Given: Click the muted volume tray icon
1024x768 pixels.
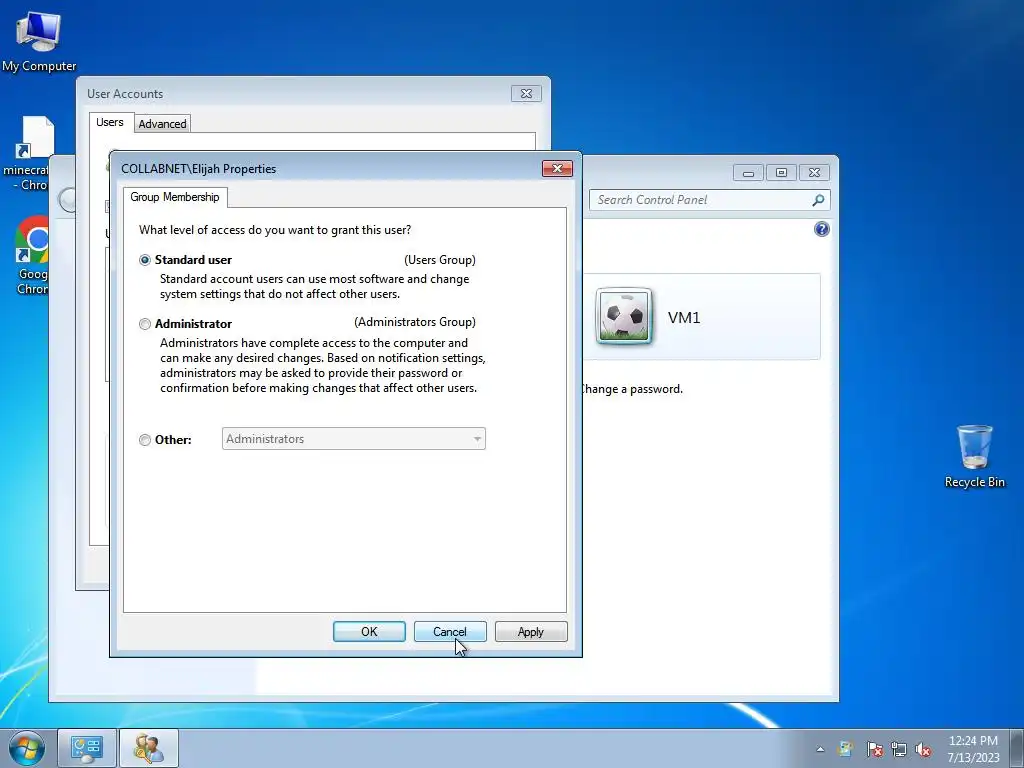Looking at the screenshot, I should coord(923,749).
